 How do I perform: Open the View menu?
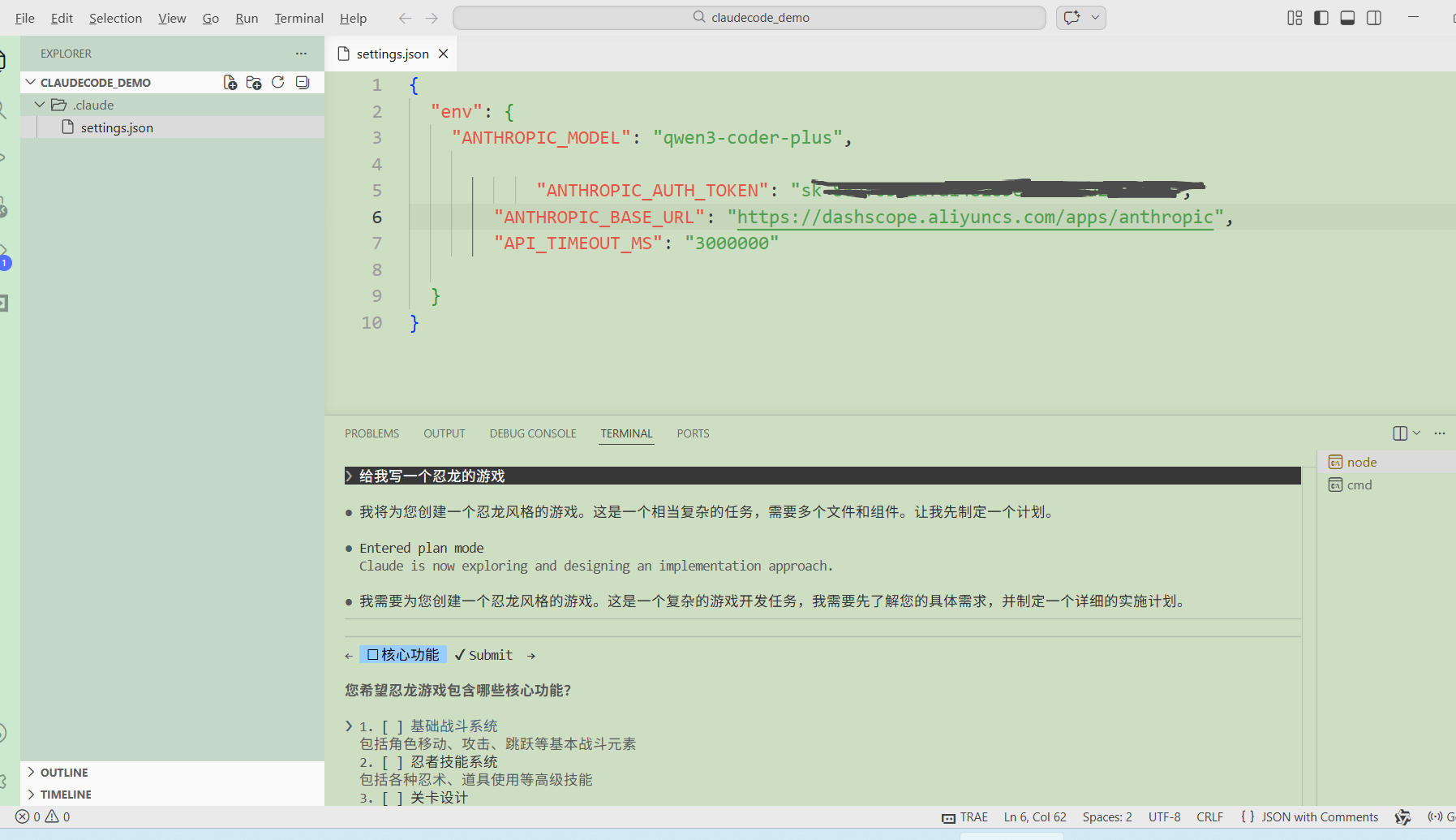pyautogui.click(x=172, y=18)
